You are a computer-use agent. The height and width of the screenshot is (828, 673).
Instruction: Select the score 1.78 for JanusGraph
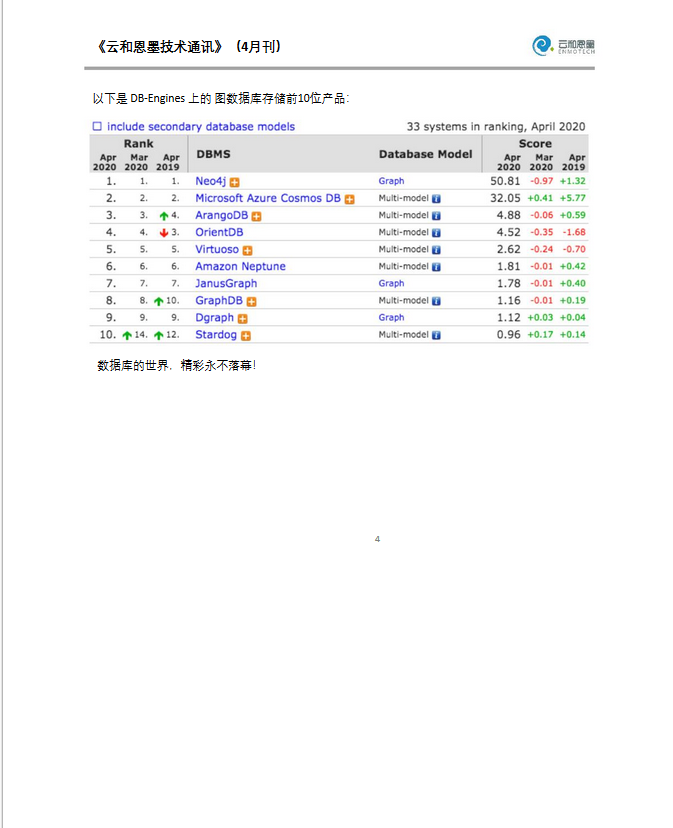tap(508, 284)
